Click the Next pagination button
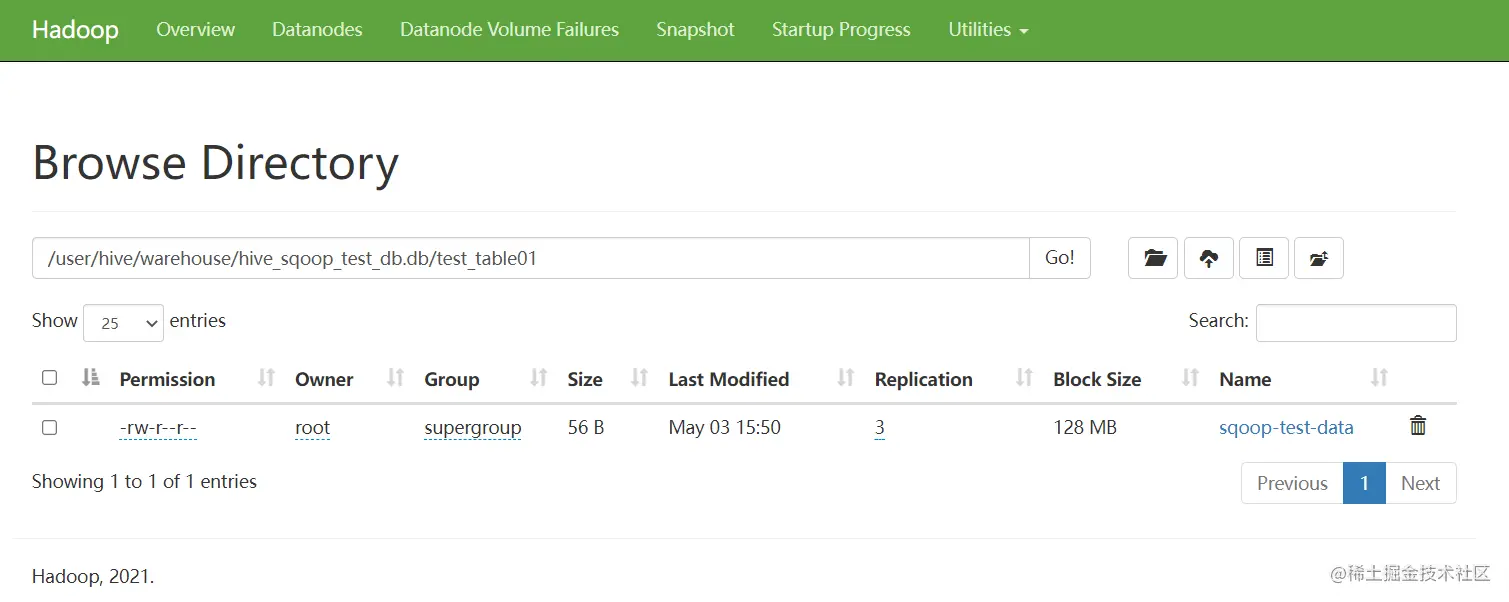 [x=1420, y=483]
